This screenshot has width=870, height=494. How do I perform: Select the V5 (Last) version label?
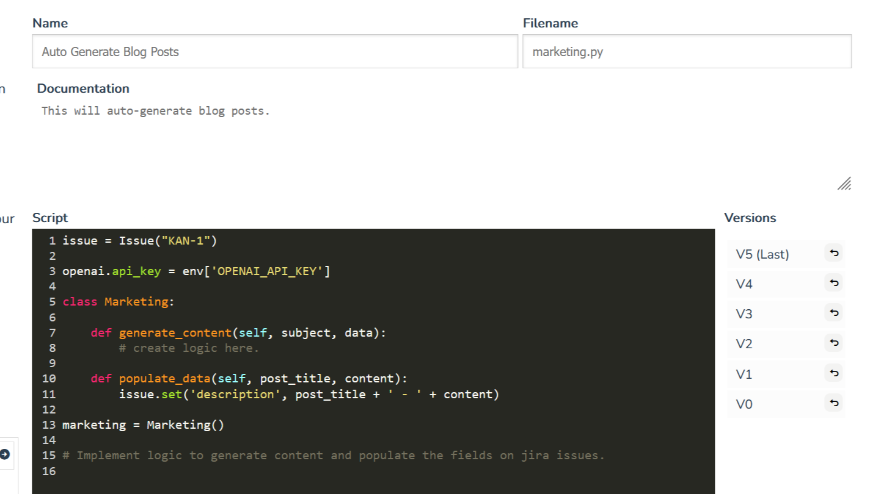point(762,254)
